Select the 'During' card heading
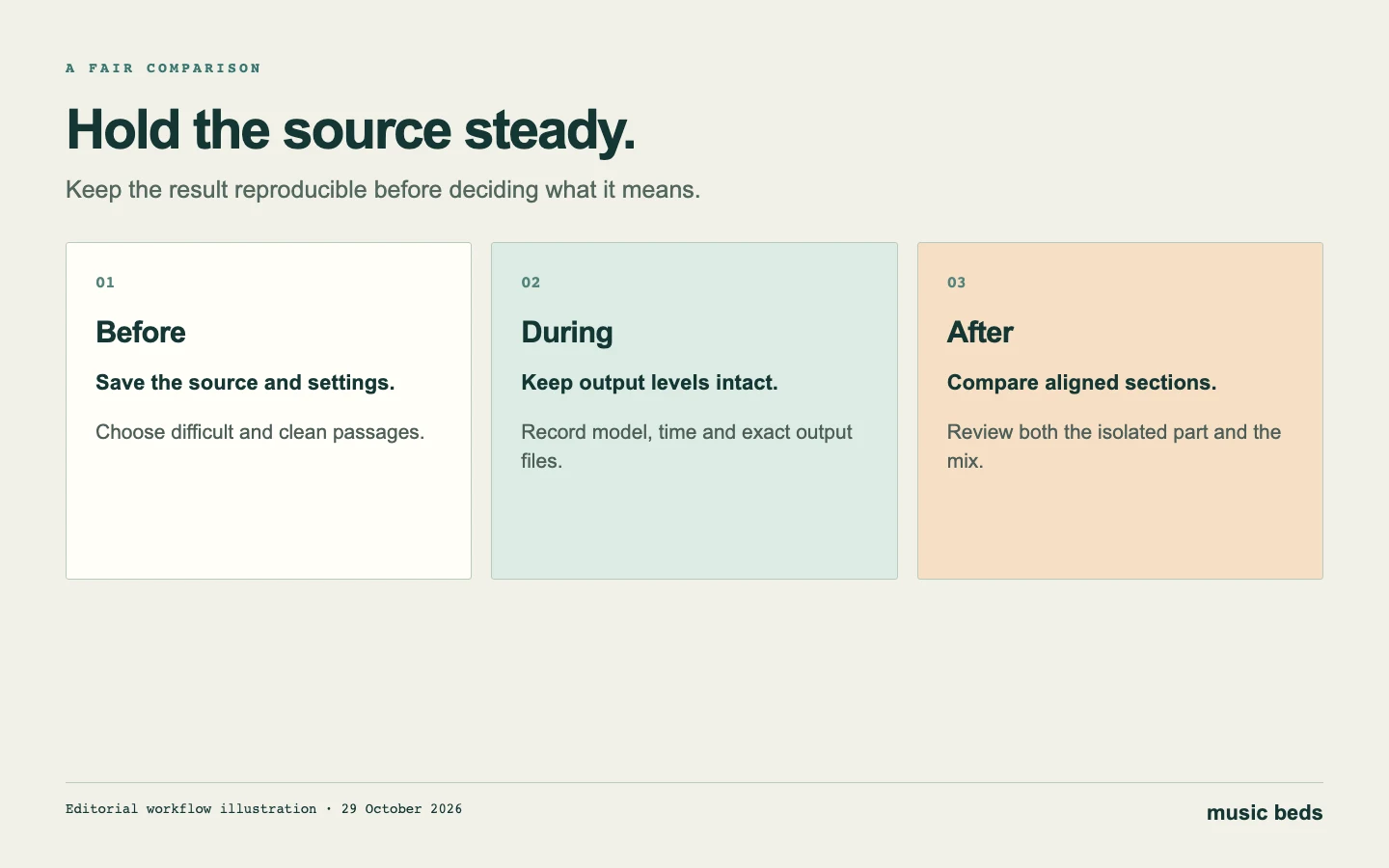This screenshot has height=868, width=1389. tap(567, 333)
